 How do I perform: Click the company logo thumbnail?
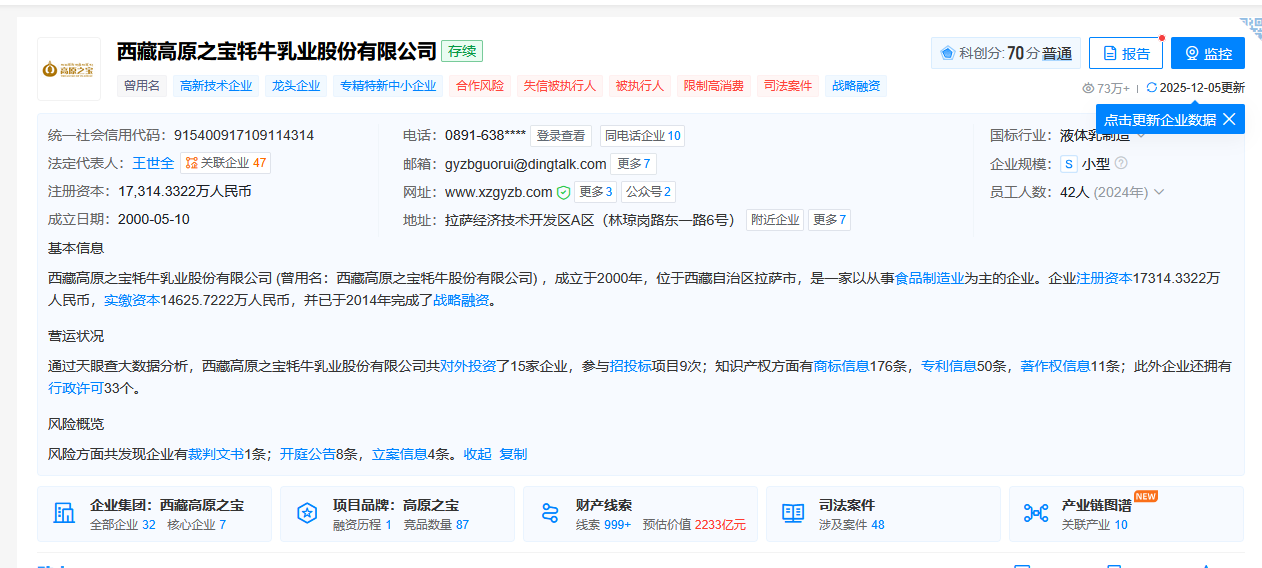pos(69,69)
